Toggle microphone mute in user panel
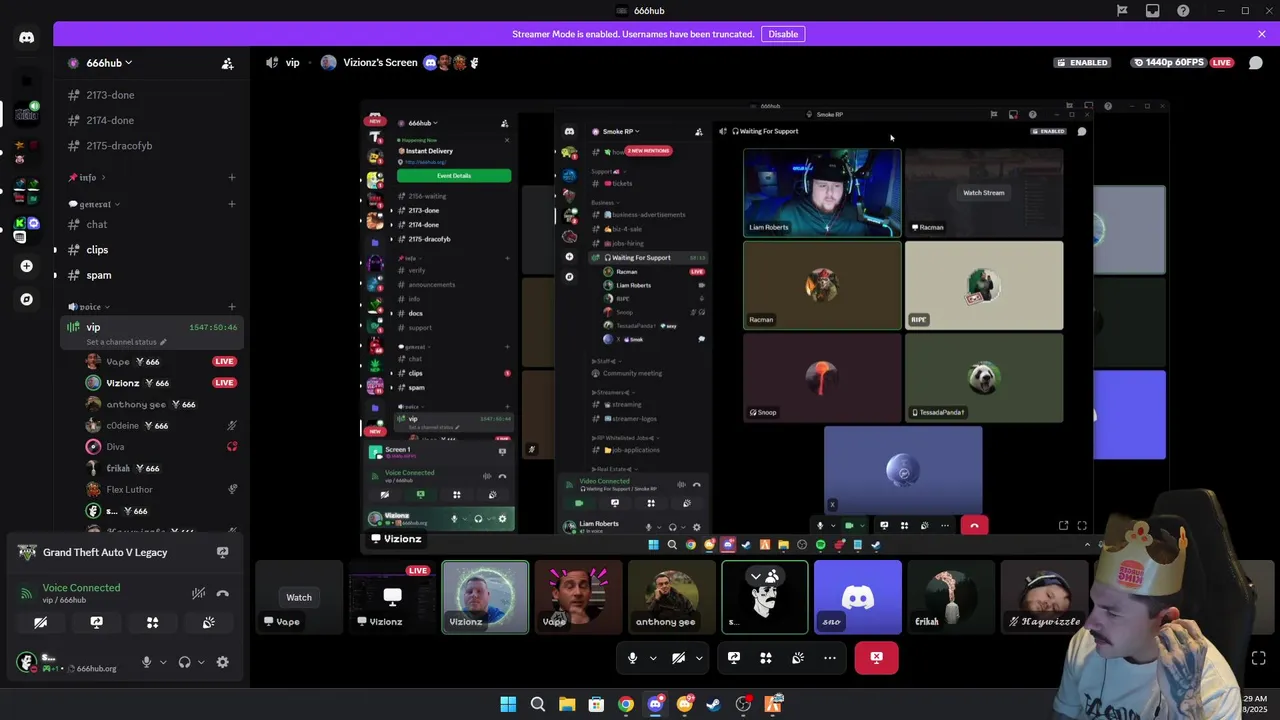Image resolution: width=1280 pixels, height=720 pixels. pos(147,662)
